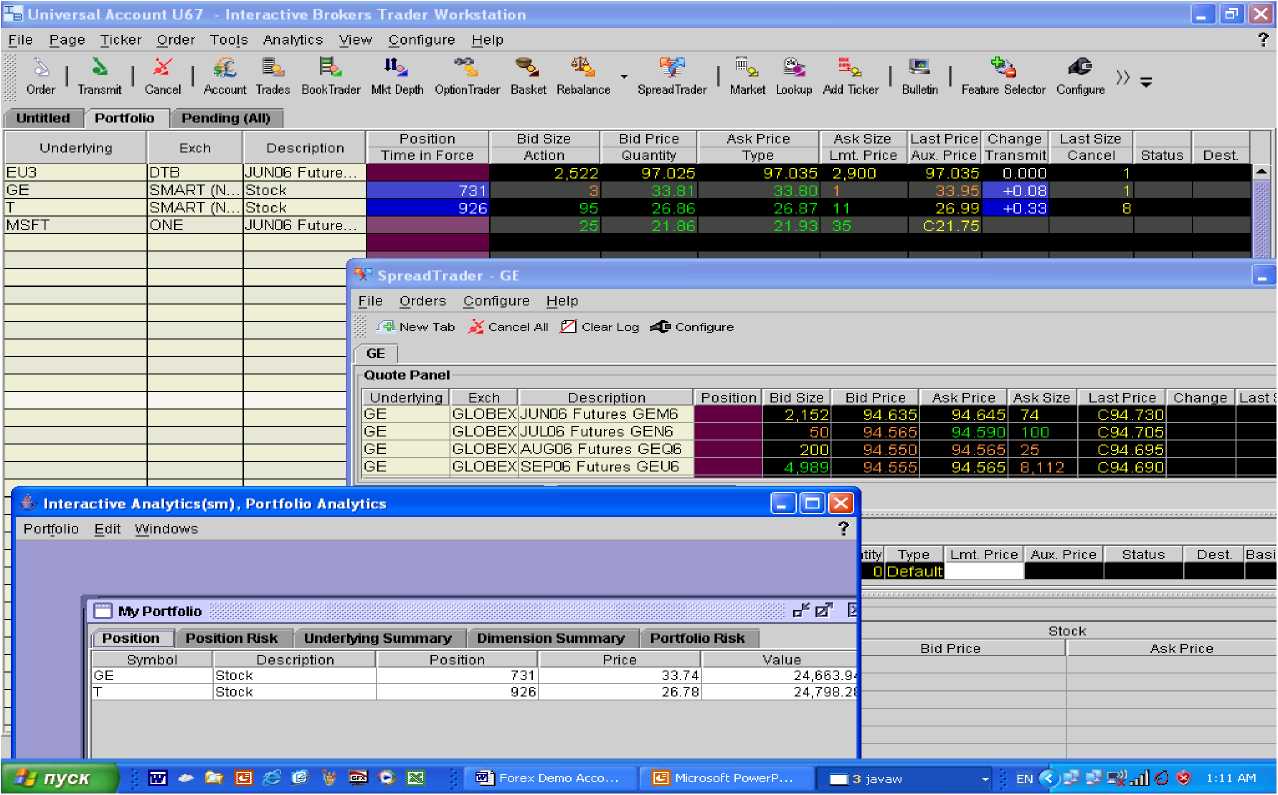Open the Ticker menu

(x=121, y=40)
